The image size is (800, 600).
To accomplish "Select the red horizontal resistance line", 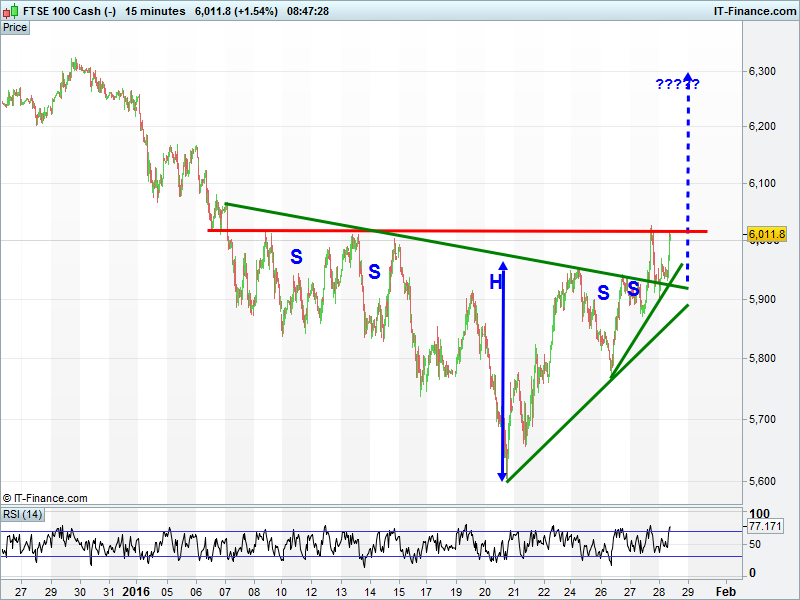I will [x=450, y=231].
